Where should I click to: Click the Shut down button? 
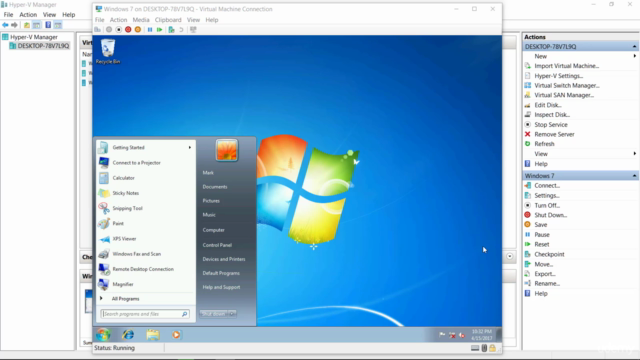(213, 314)
